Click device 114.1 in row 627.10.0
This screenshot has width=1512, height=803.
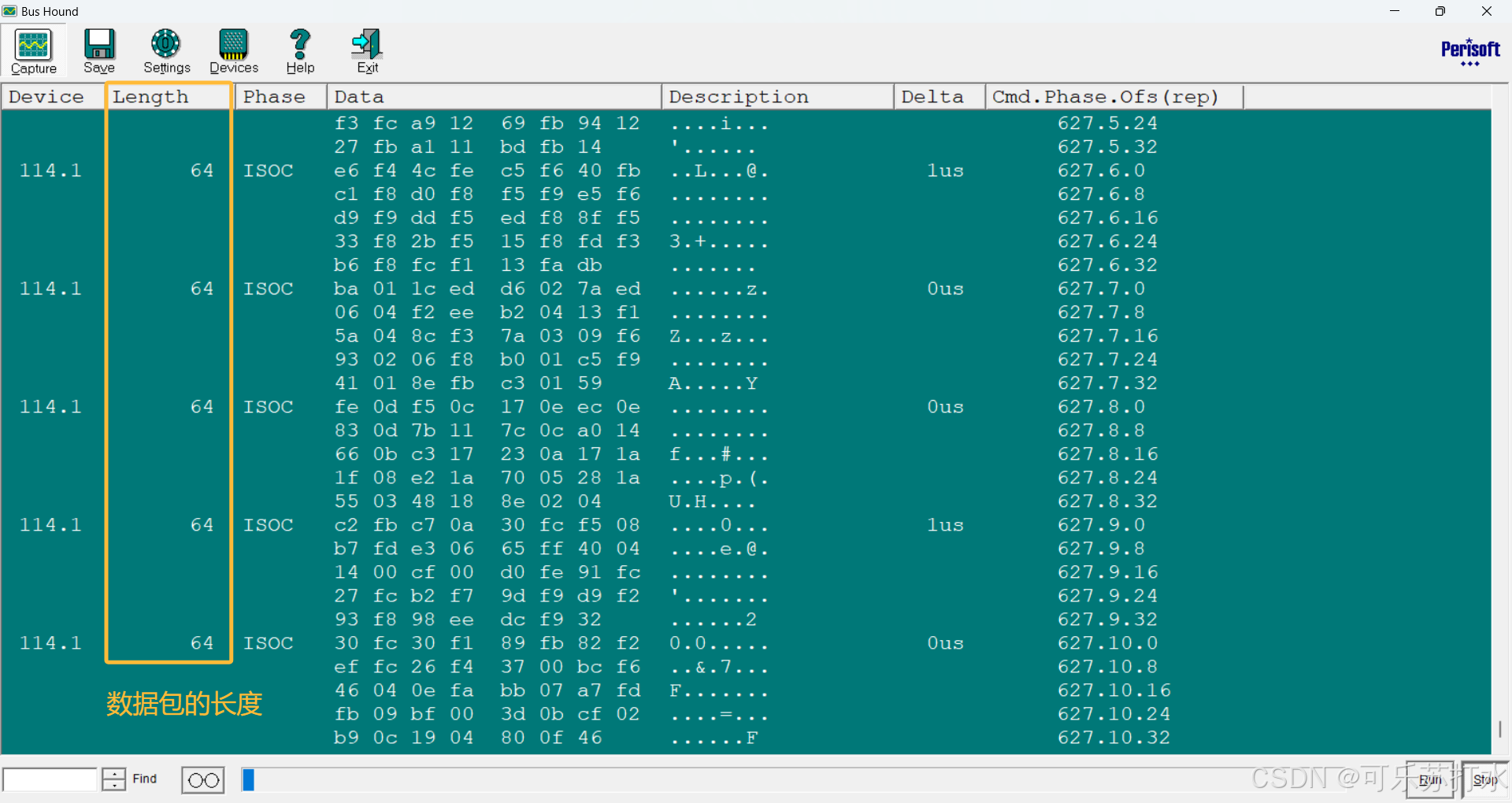(50, 642)
